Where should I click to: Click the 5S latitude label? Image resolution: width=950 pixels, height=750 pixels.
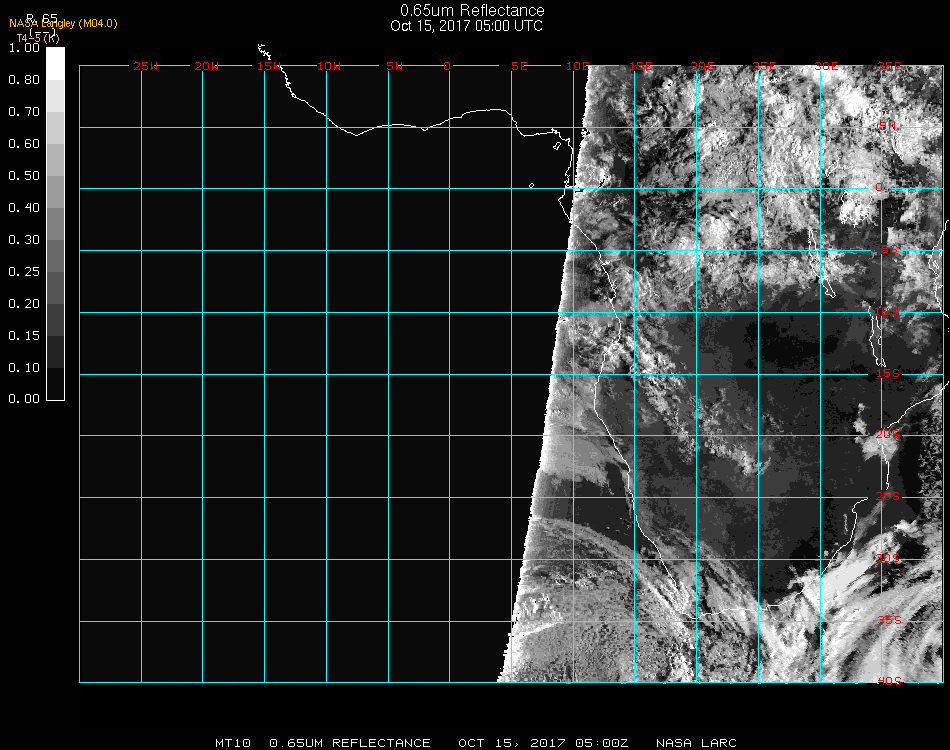(889, 250)
